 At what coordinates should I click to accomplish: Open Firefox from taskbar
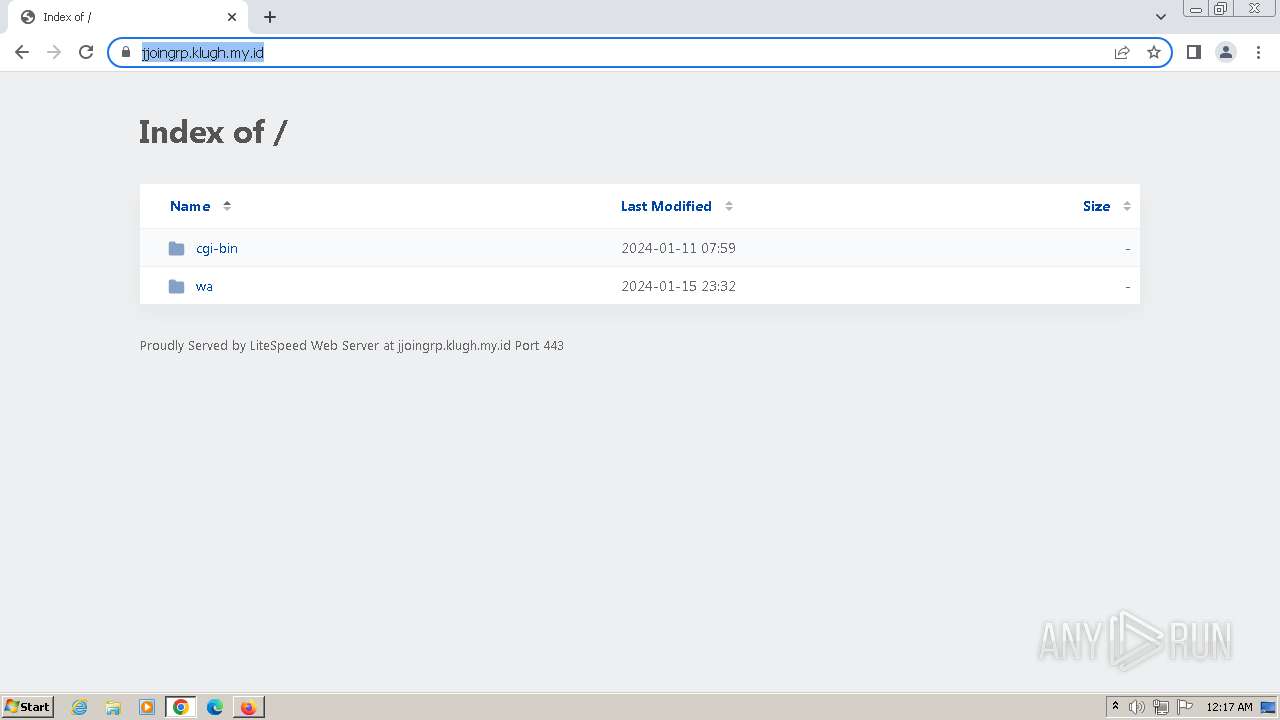(x=248, y=707)
